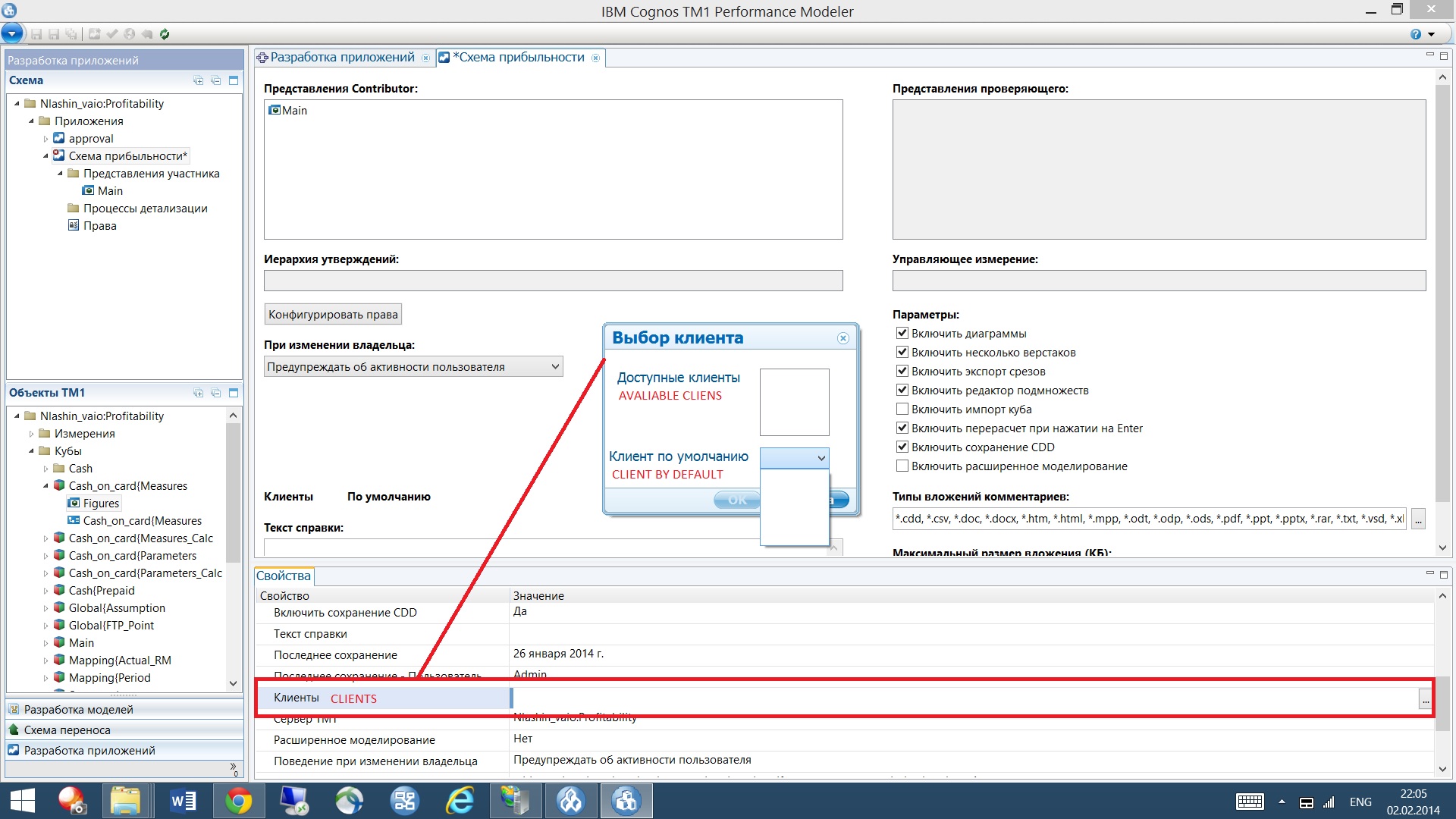The image size is (1456, 819).
Task: Click the green Refresh toolbar icon
Action: [x=165, y=34]
